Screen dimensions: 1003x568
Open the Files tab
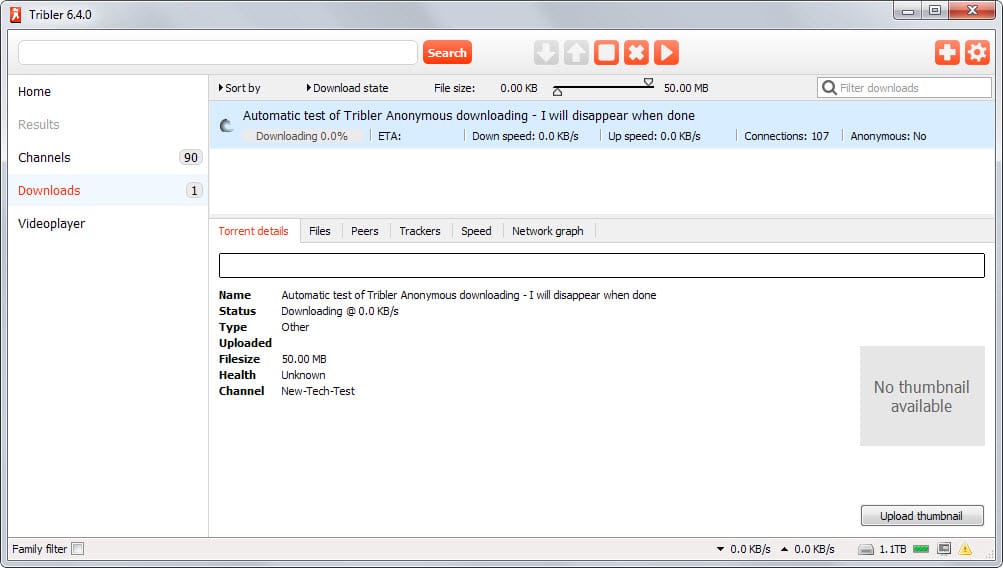[x=320, y=231]
